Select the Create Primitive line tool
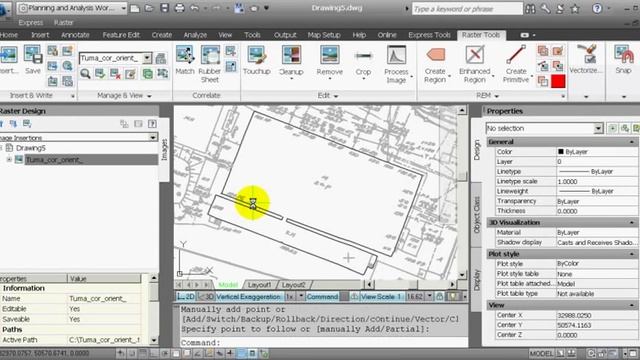This screenshot has height=360, width=640. pyautogui.click(x=516, y=64)
